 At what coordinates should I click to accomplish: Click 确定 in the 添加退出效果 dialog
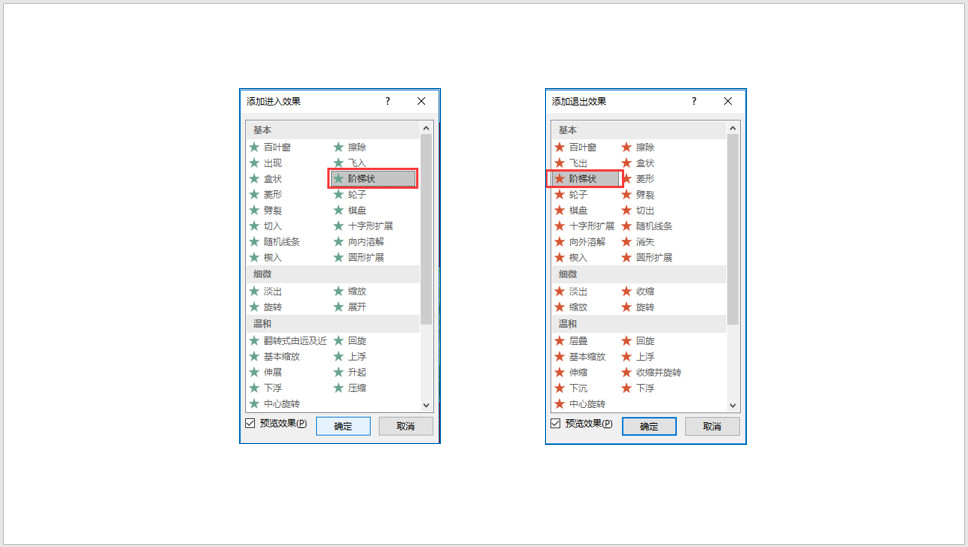click(649, 426)
